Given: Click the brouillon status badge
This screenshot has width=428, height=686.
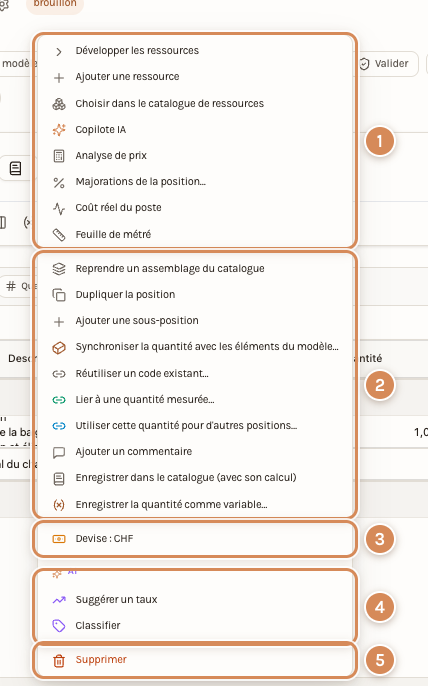Looking at the screenshot, I should point(55,4).
